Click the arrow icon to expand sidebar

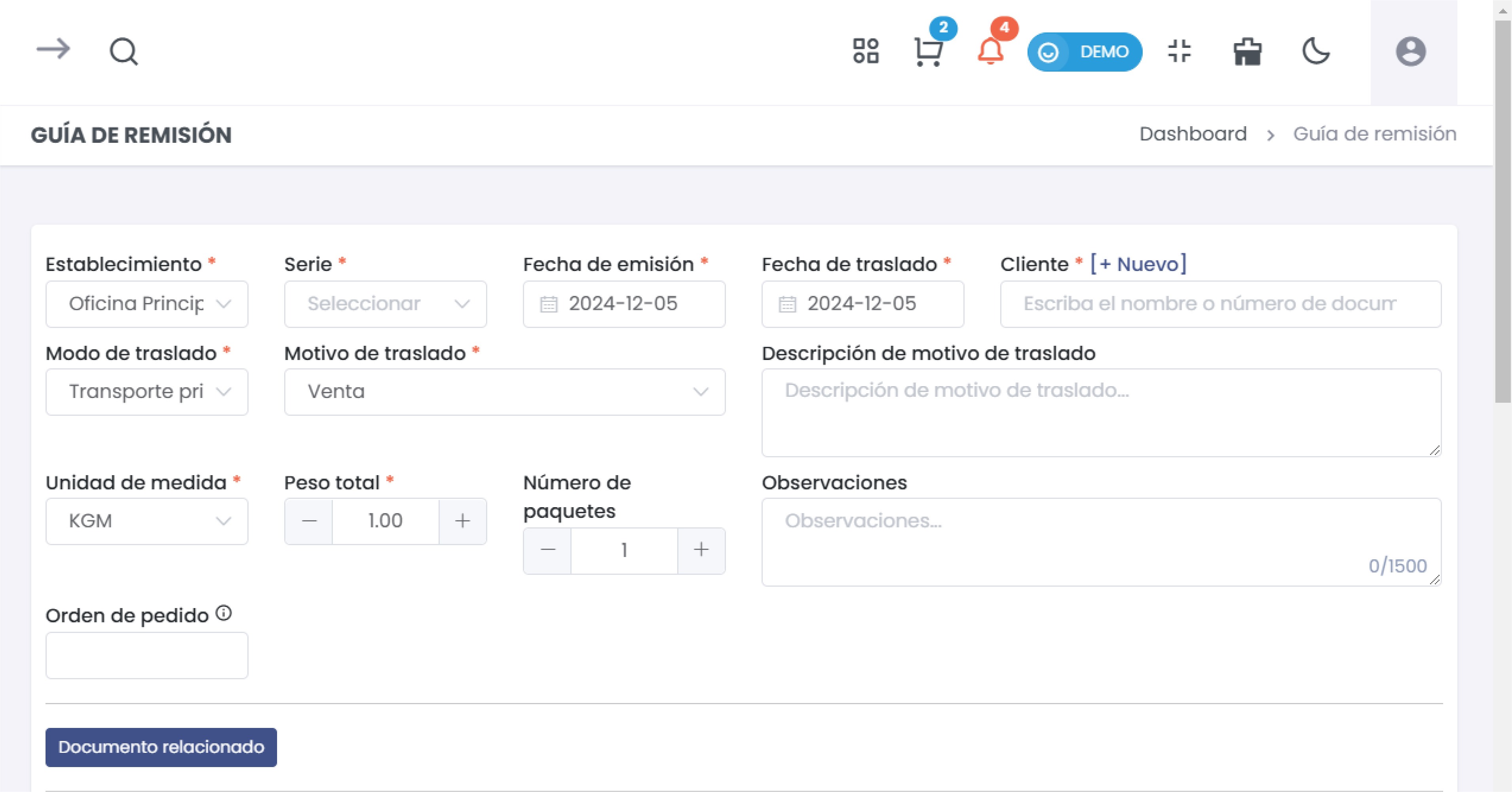click(x=53, y=49)
